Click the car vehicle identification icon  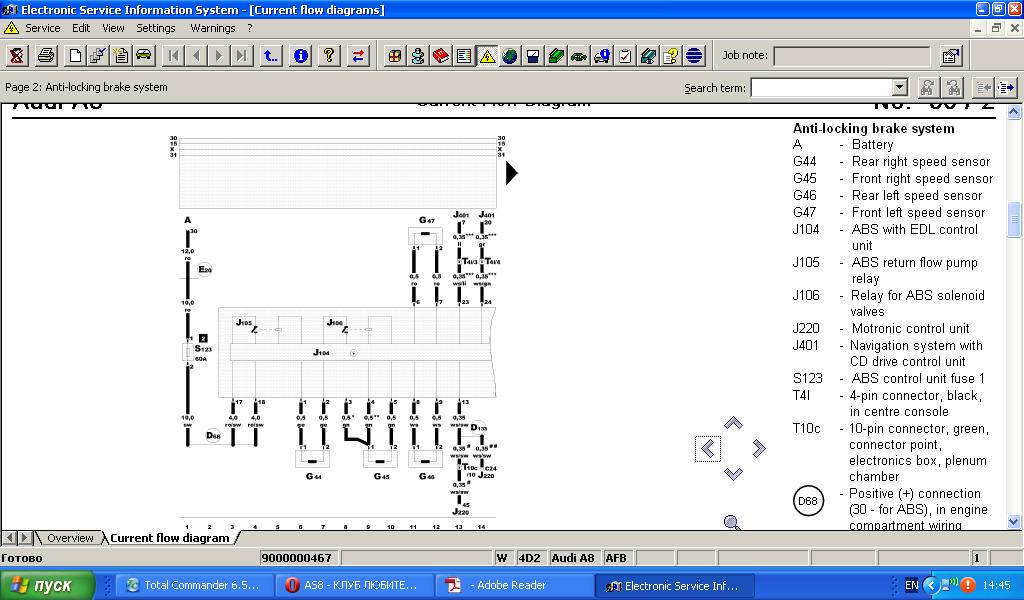144,56
